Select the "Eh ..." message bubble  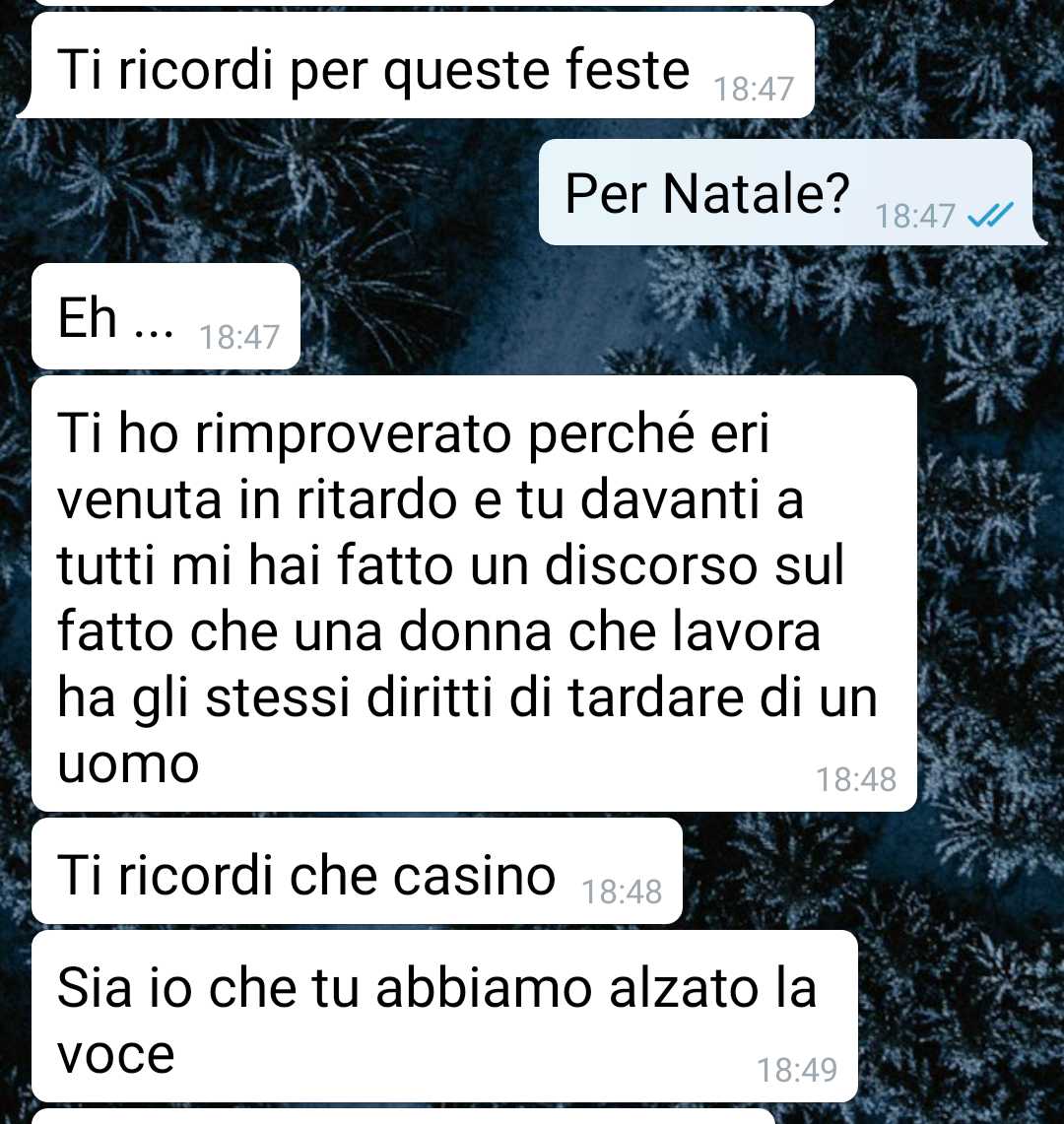click(166, 316)
